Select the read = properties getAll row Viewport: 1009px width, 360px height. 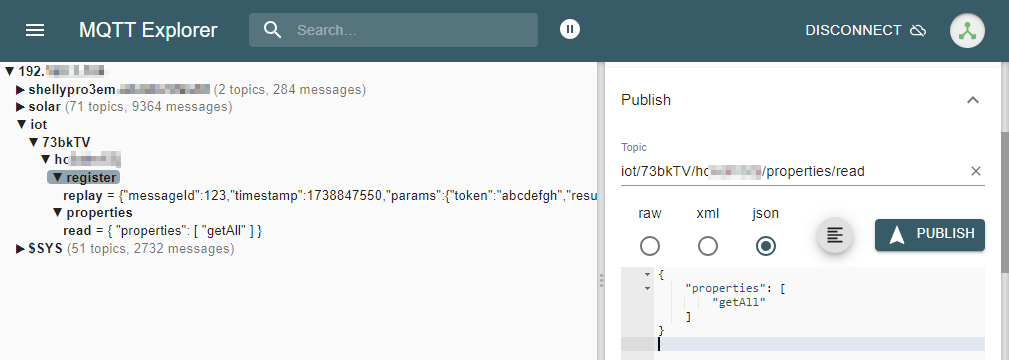pyautogui.click(x=163, y=231)
